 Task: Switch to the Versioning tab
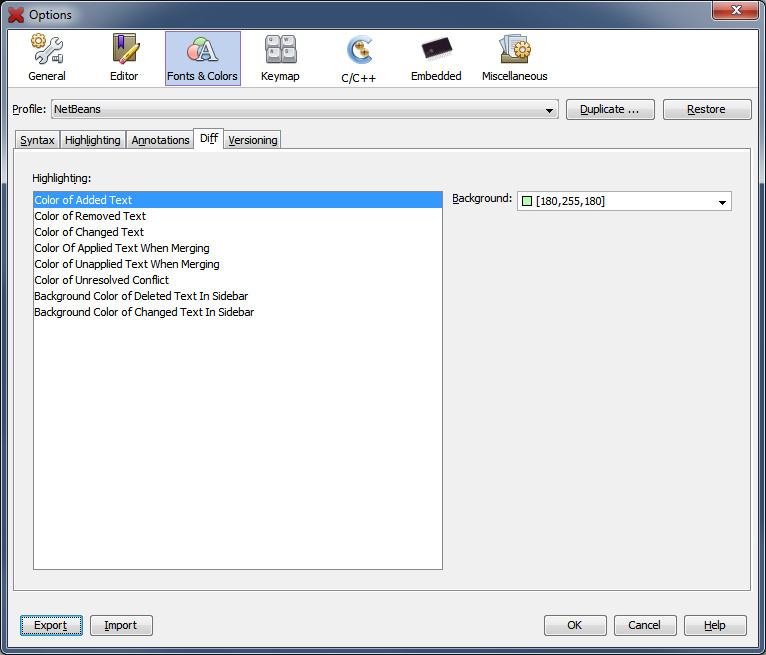(x=253, y=140)
